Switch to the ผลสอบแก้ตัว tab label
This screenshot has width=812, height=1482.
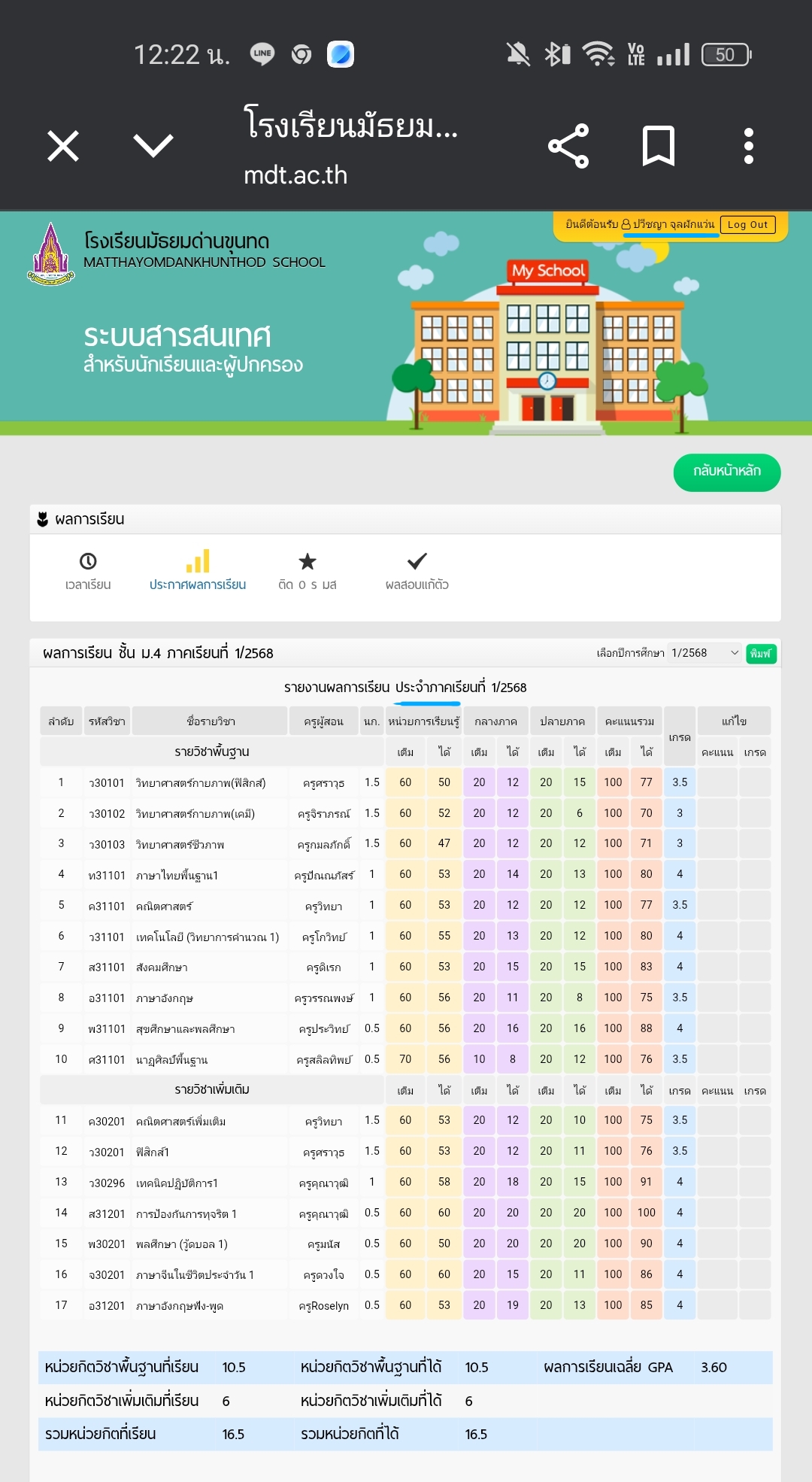tap(417, 585)
